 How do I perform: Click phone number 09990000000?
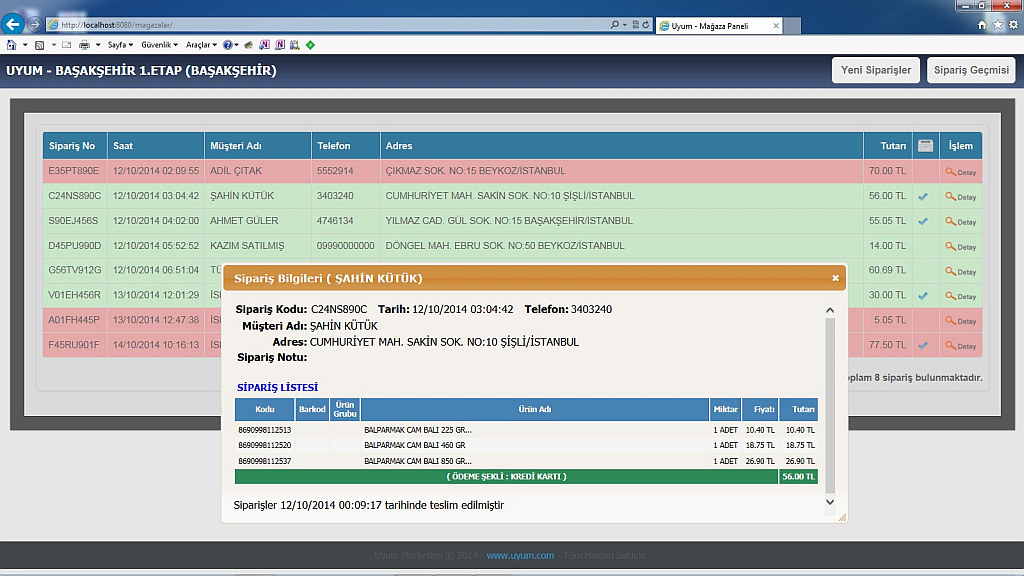pos(345,246)
